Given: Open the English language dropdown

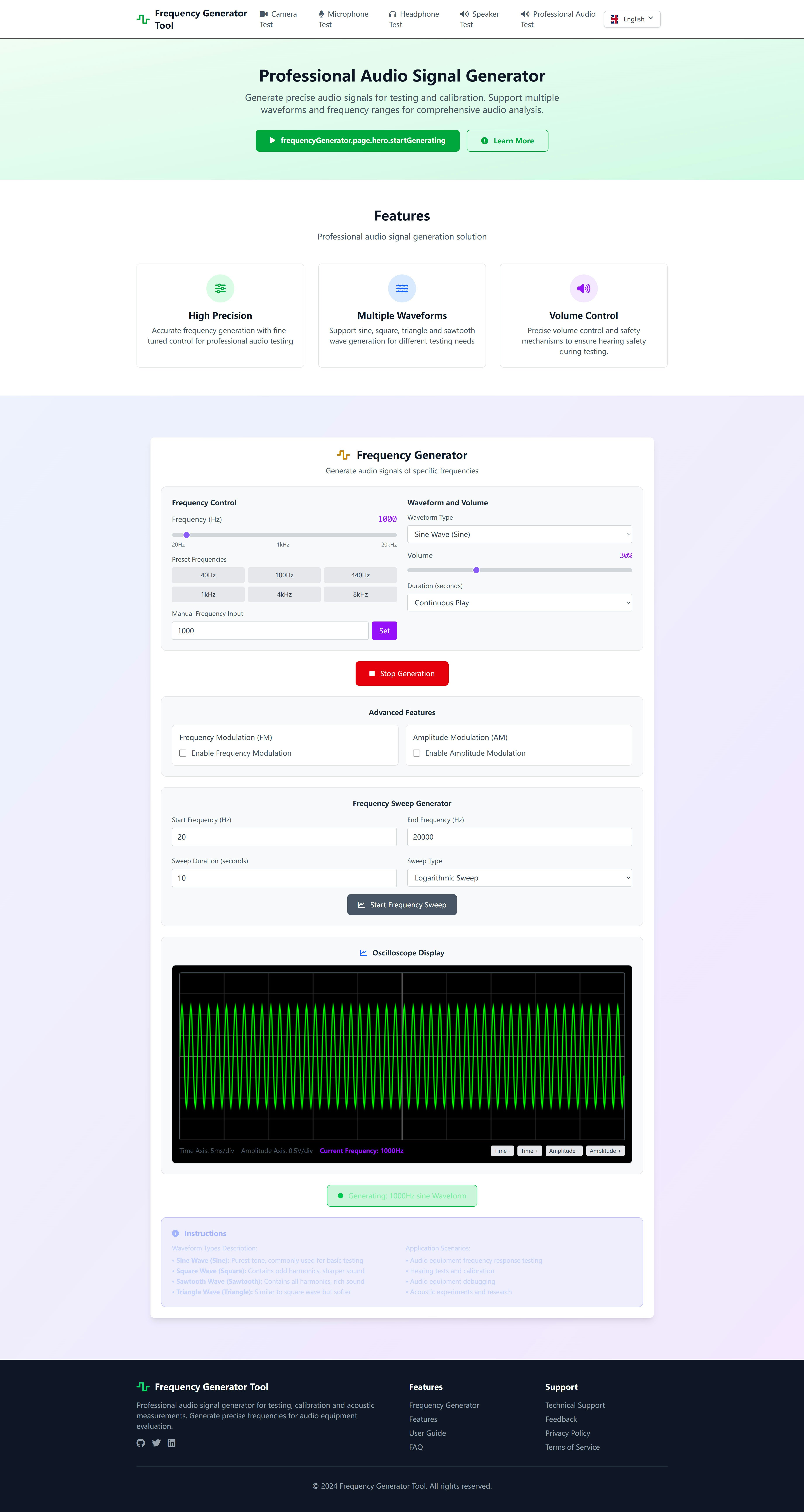Looking at the screenshot, I should pos(632,19).
